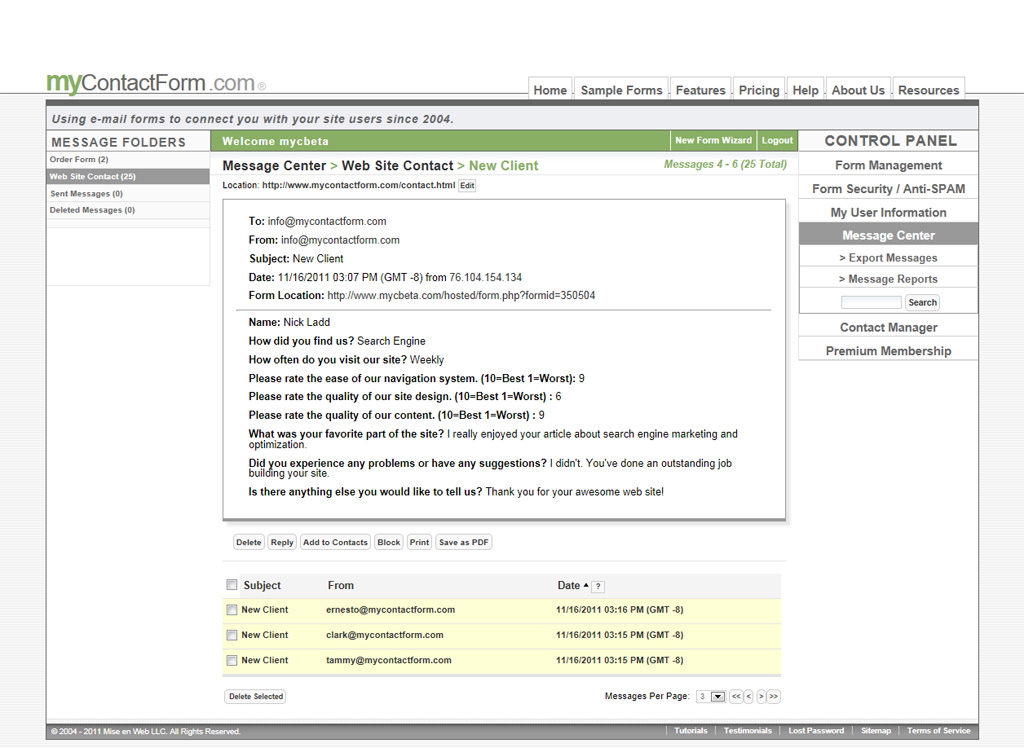Go to first page of messages

click(x=736, y=696)
